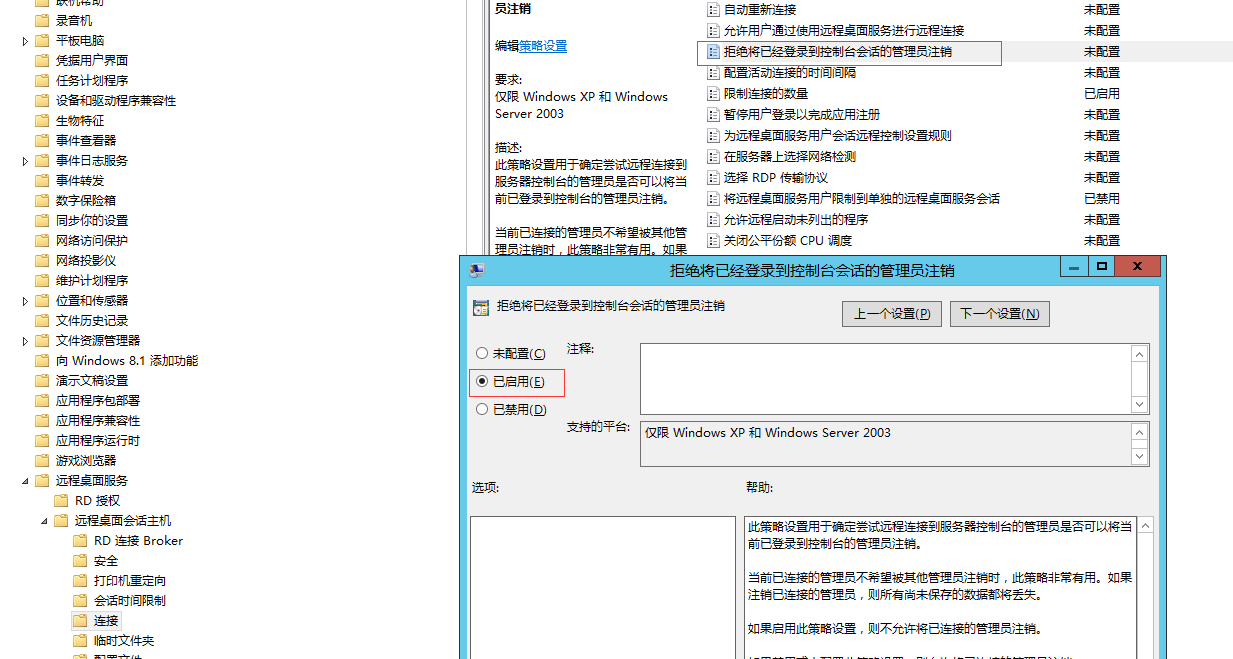1233x659 pixels.
Task: Collapse the 远程桌面会话主机 tree node
Action: pyautogui.click(x=44, y=521)
